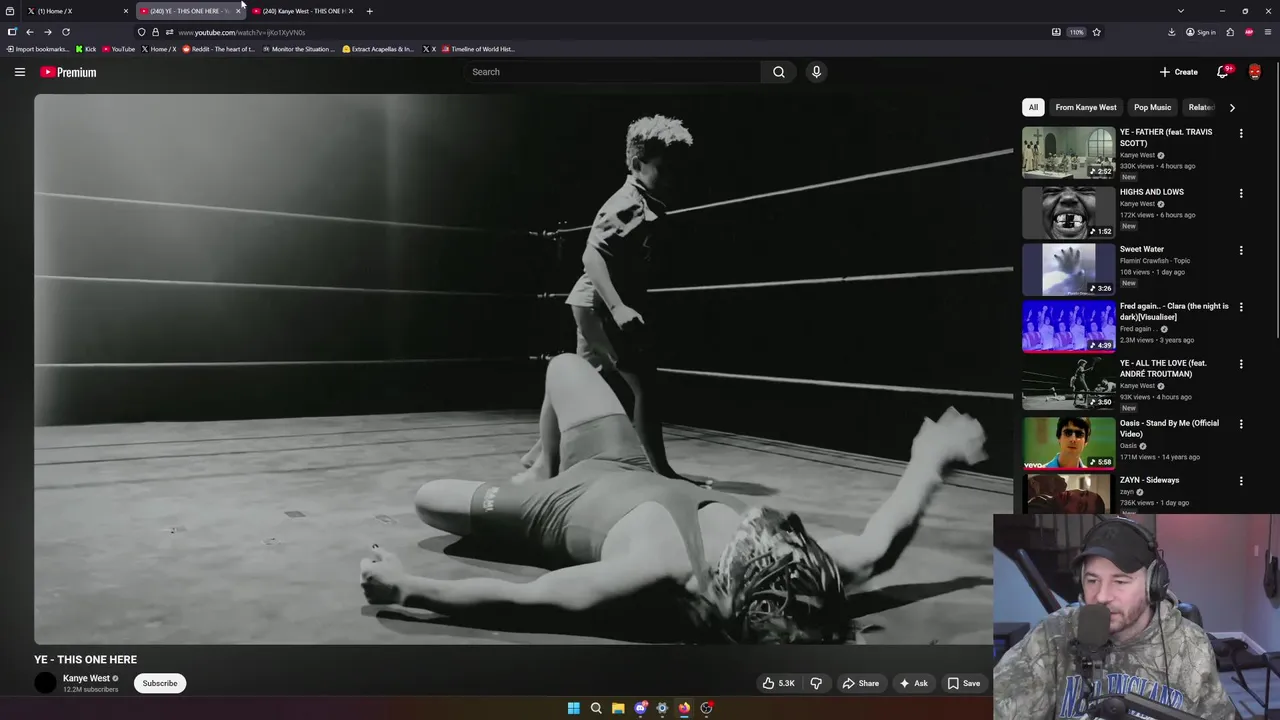The width and height of the screenshot is (1280, 720).
Task: Dislike the video with thumbs down
Action: click(816, 683)
